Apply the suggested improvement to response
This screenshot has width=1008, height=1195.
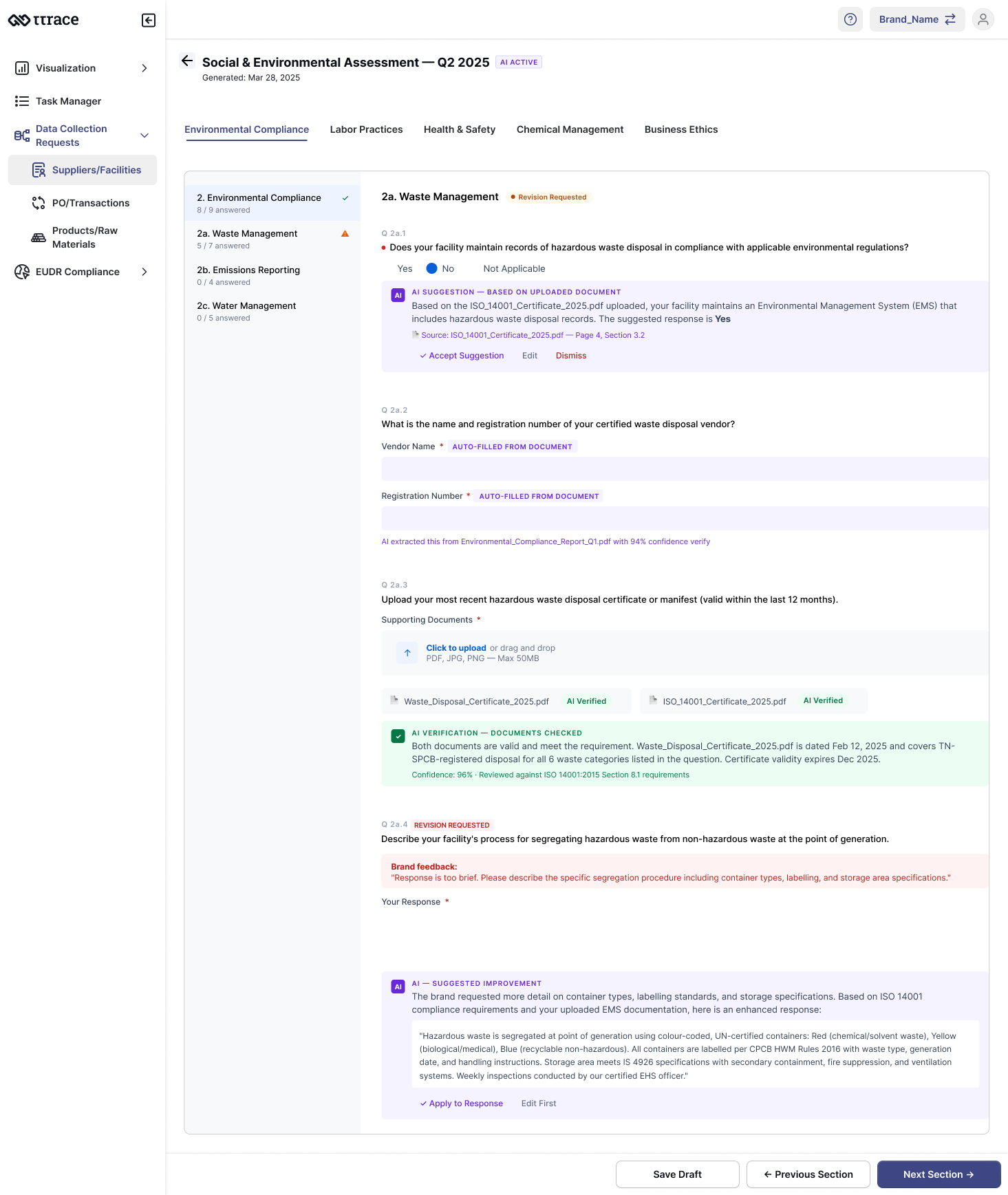pyautogui.click(x=462, y=1104)
